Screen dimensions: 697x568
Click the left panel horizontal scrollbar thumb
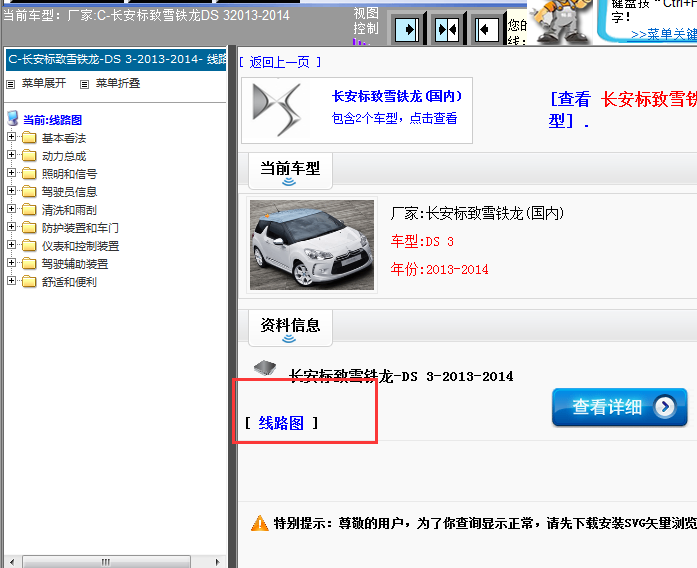tap(106, 562)
